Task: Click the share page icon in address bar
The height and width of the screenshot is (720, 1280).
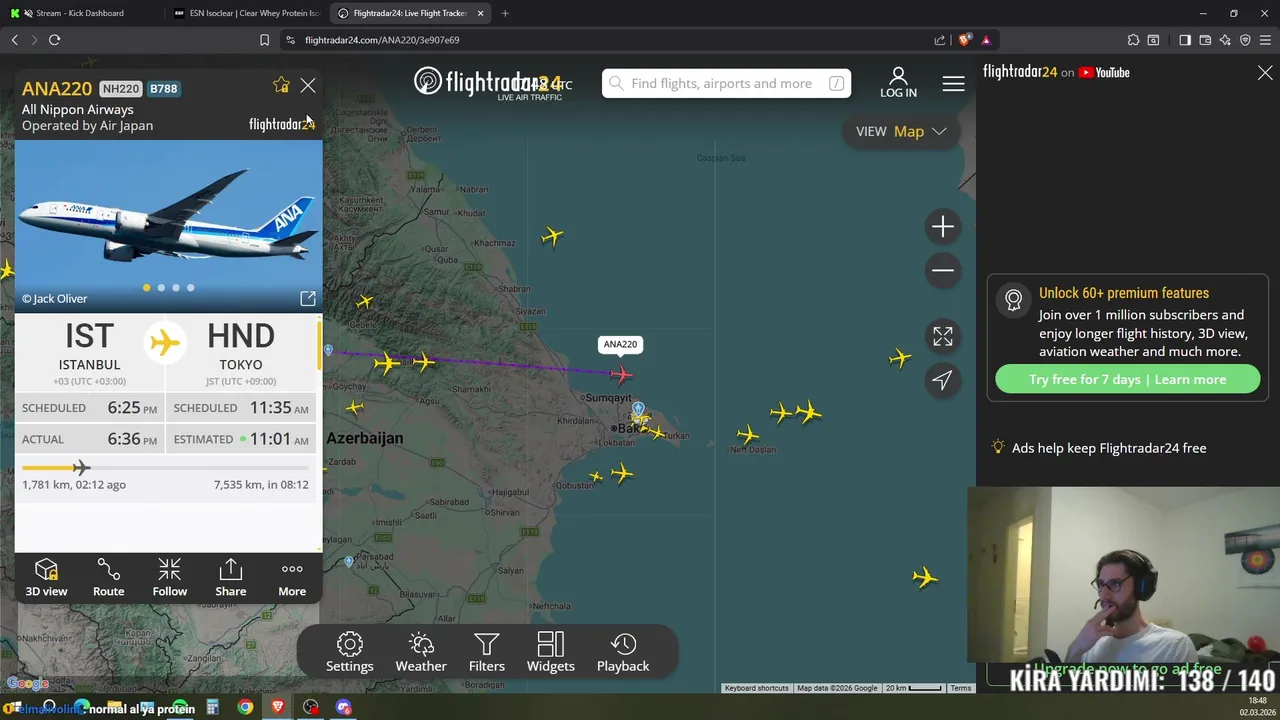Action: point(940,40)
